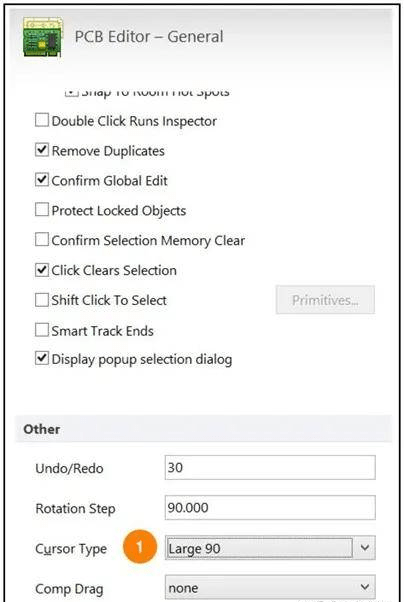Turn on Smart Track Ends
The width and height of the screenshot is (404, 602).
(x=41, y=330)
